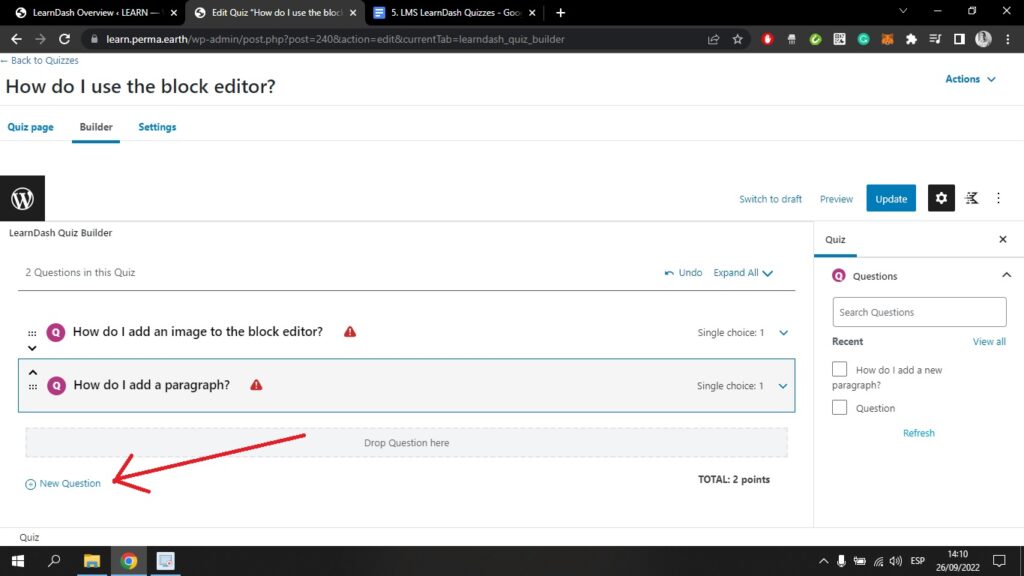
Task: Open the Actions dropdown
Action: point(970,79)
